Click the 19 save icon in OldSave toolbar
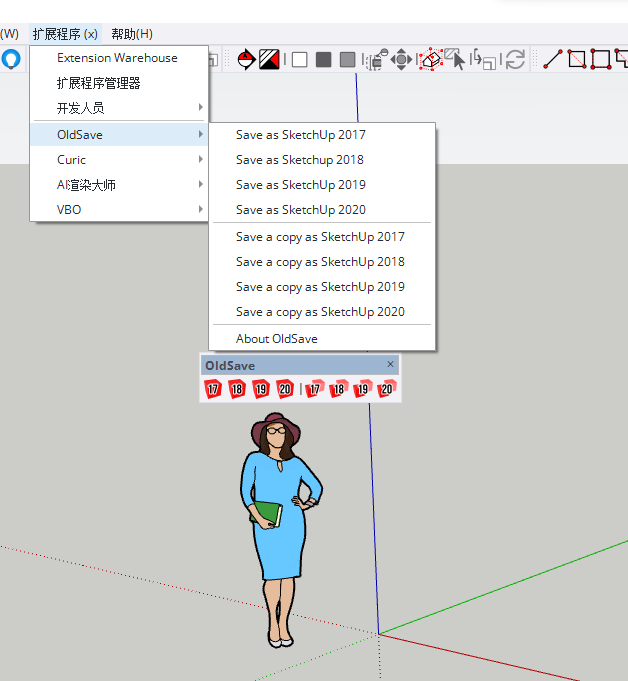The height and width of the screenshot is (681, 628). tap(261, 389)
